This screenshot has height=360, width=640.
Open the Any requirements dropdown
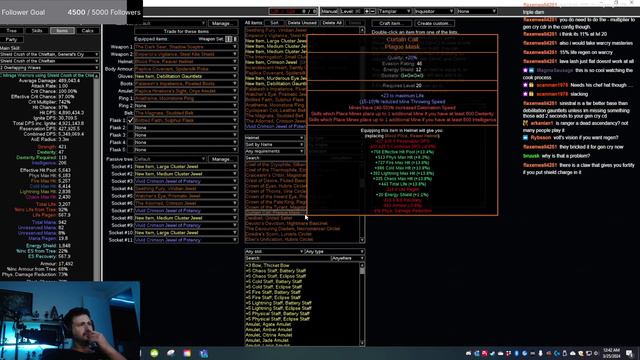click(x=274, y=151)
